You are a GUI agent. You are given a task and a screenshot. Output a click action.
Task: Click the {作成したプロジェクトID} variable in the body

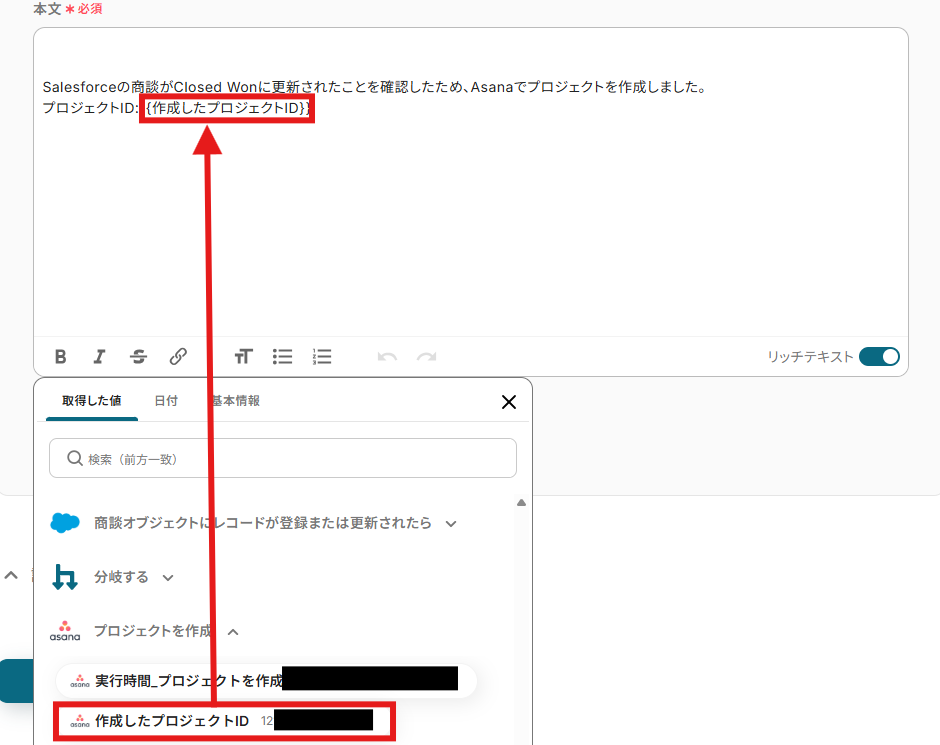227,108
